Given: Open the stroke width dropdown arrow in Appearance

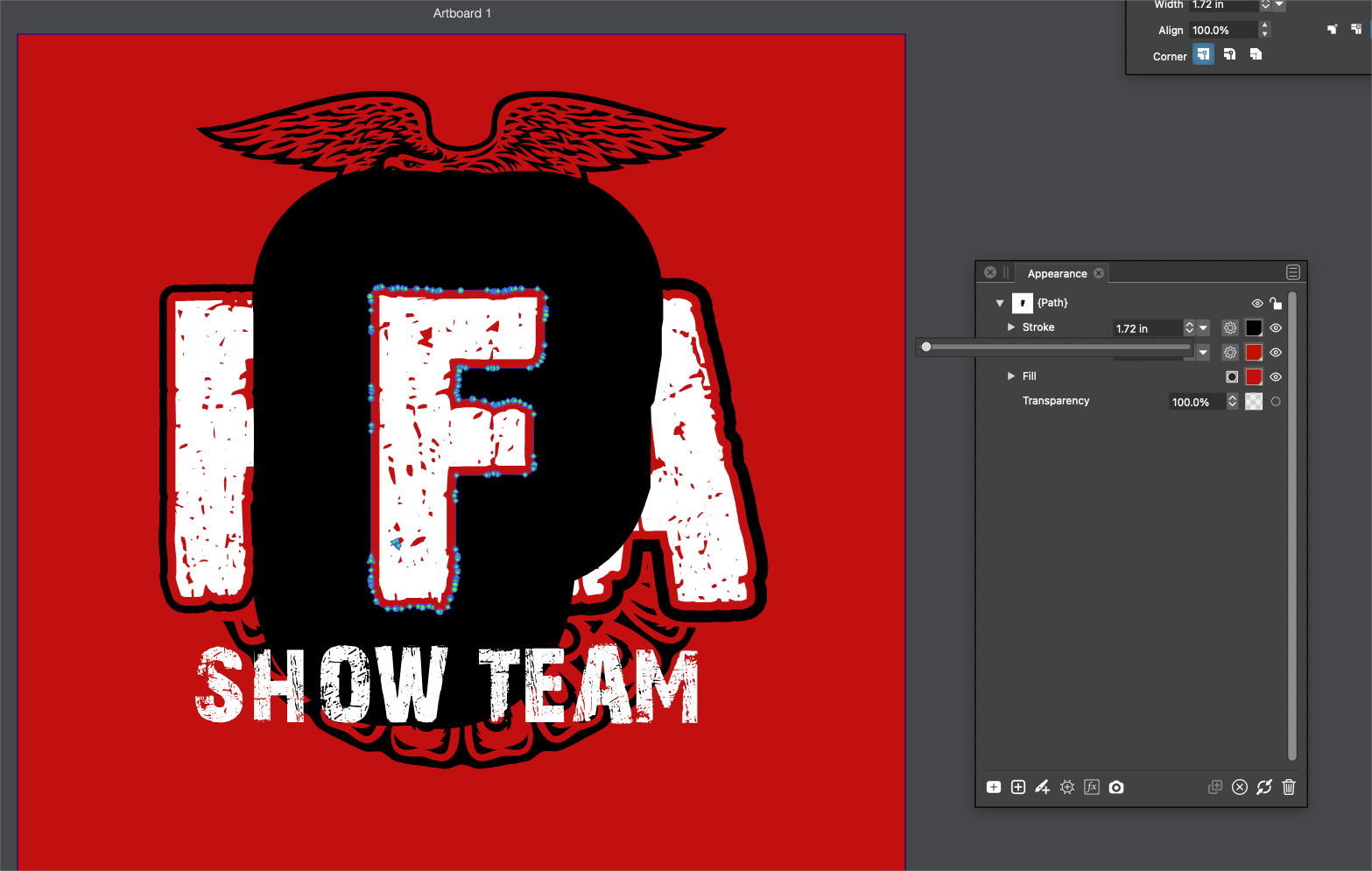Looking at the screenshot, I should [1204, 328].
